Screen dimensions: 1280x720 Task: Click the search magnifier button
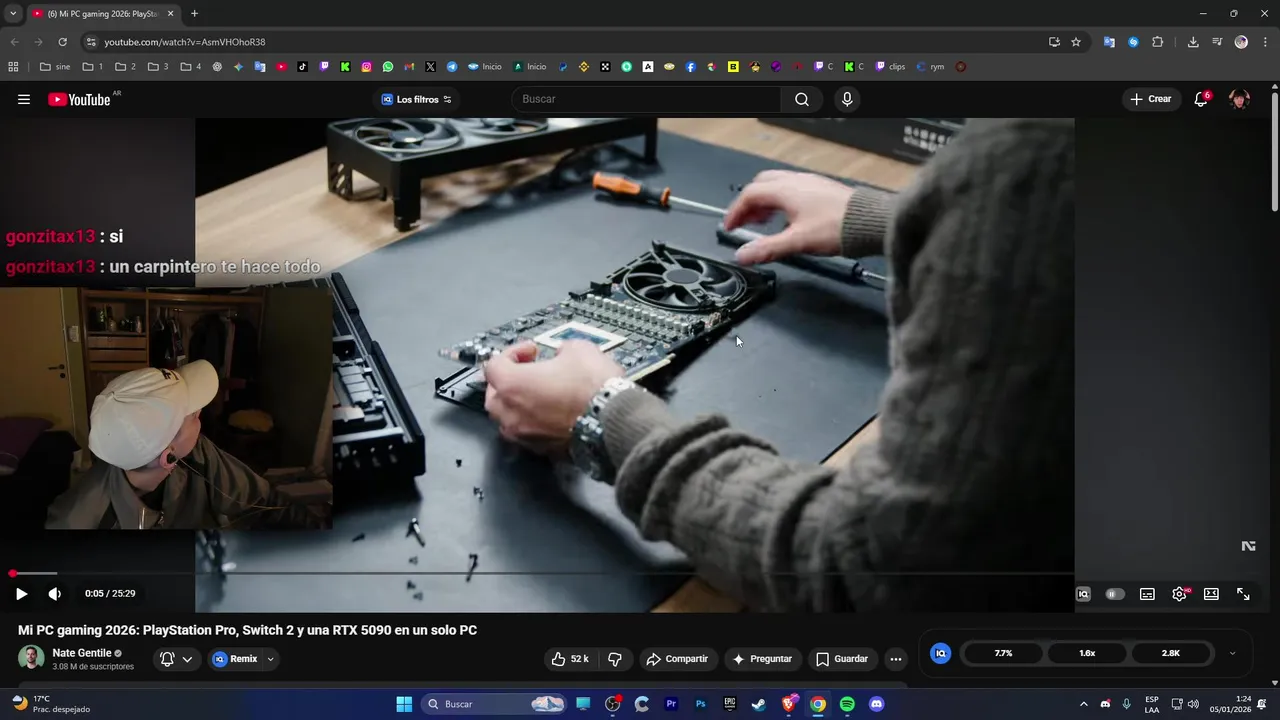(x=802, y=99)
